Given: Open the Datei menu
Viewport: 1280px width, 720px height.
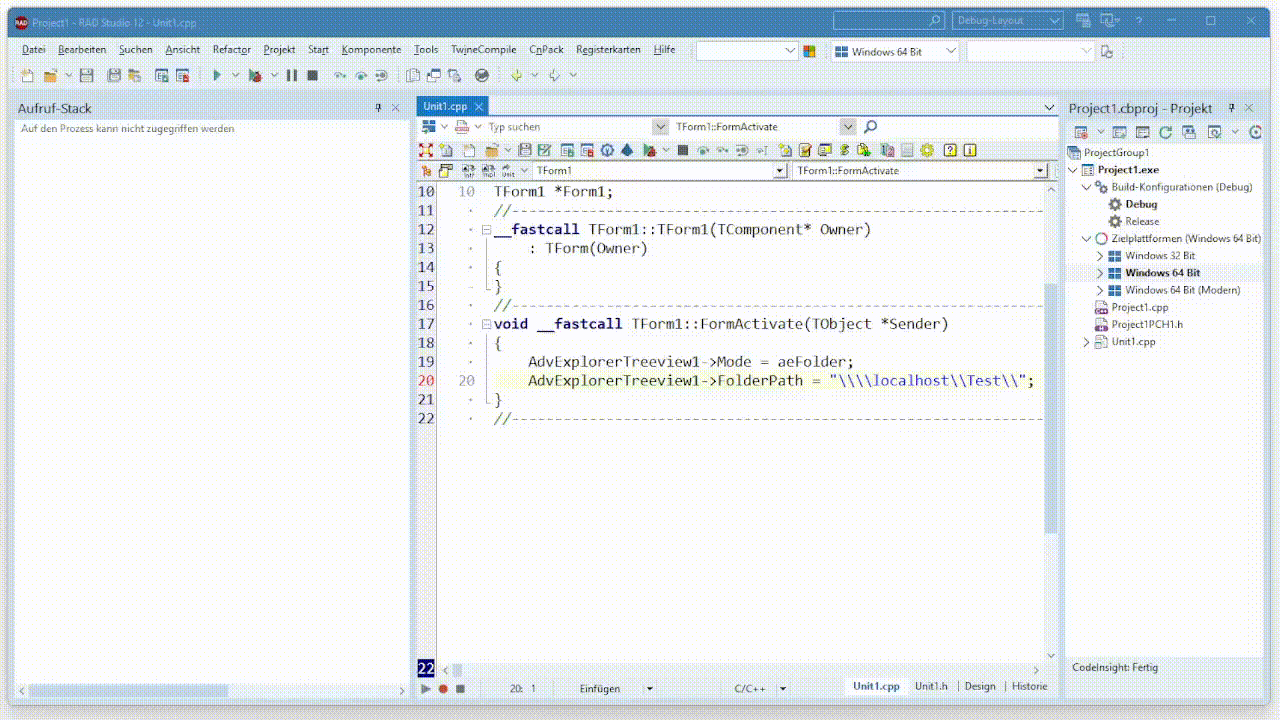Looking at the screenshot, I should tap(34, 49).
